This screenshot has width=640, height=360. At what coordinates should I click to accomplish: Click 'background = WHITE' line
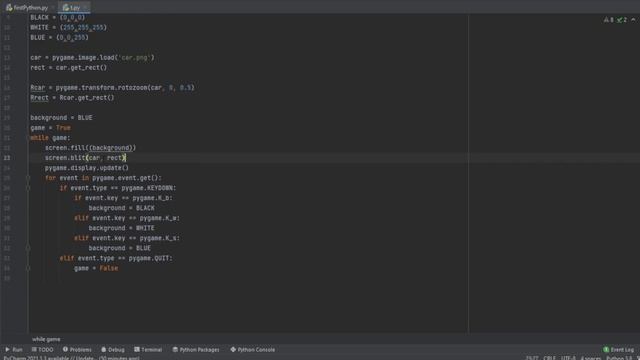[122, 228]
